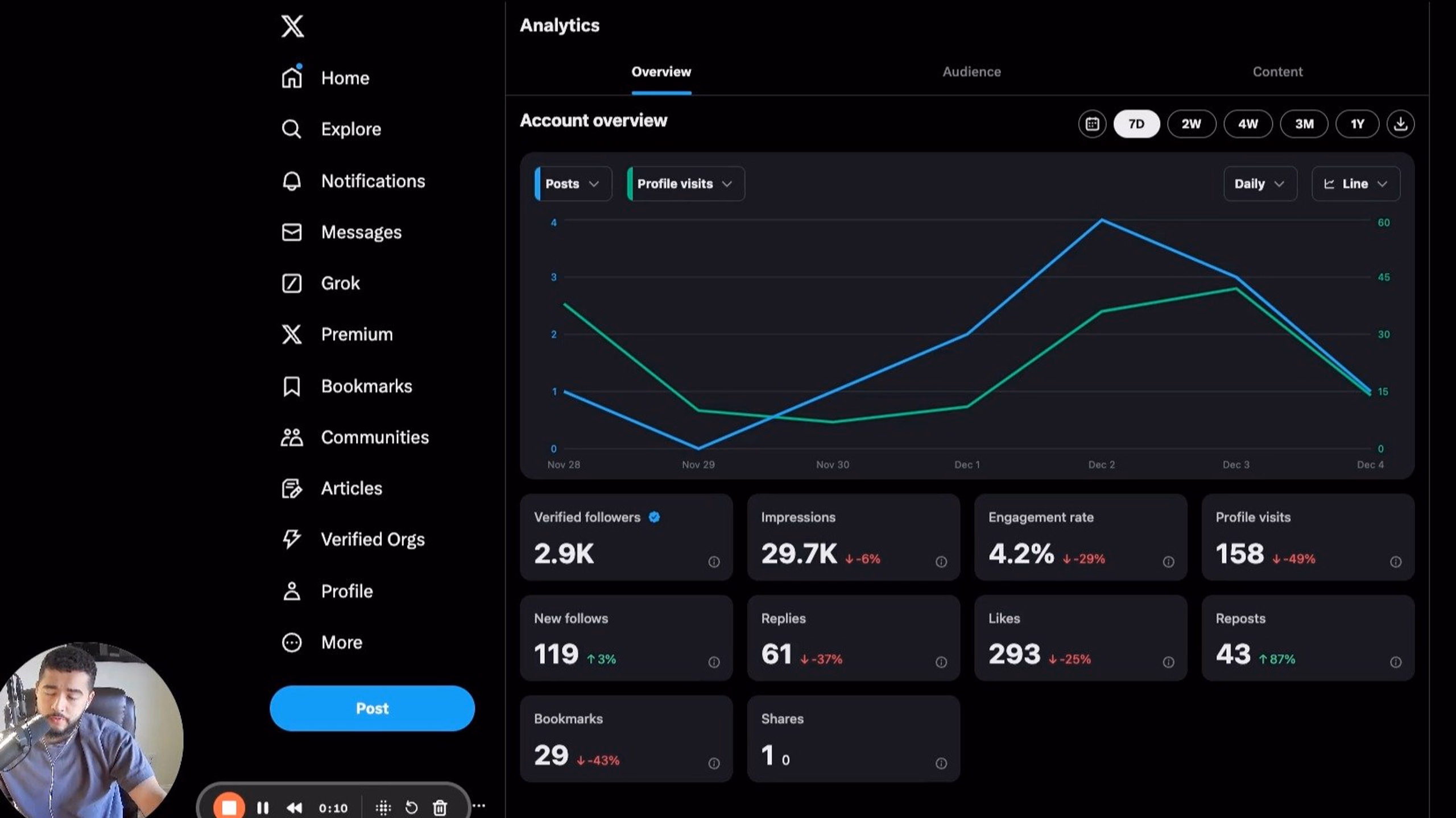This screenshot has width=1456, height=818.
Task: Click the recording timer 0:10
Action: [x=333, y=808]
